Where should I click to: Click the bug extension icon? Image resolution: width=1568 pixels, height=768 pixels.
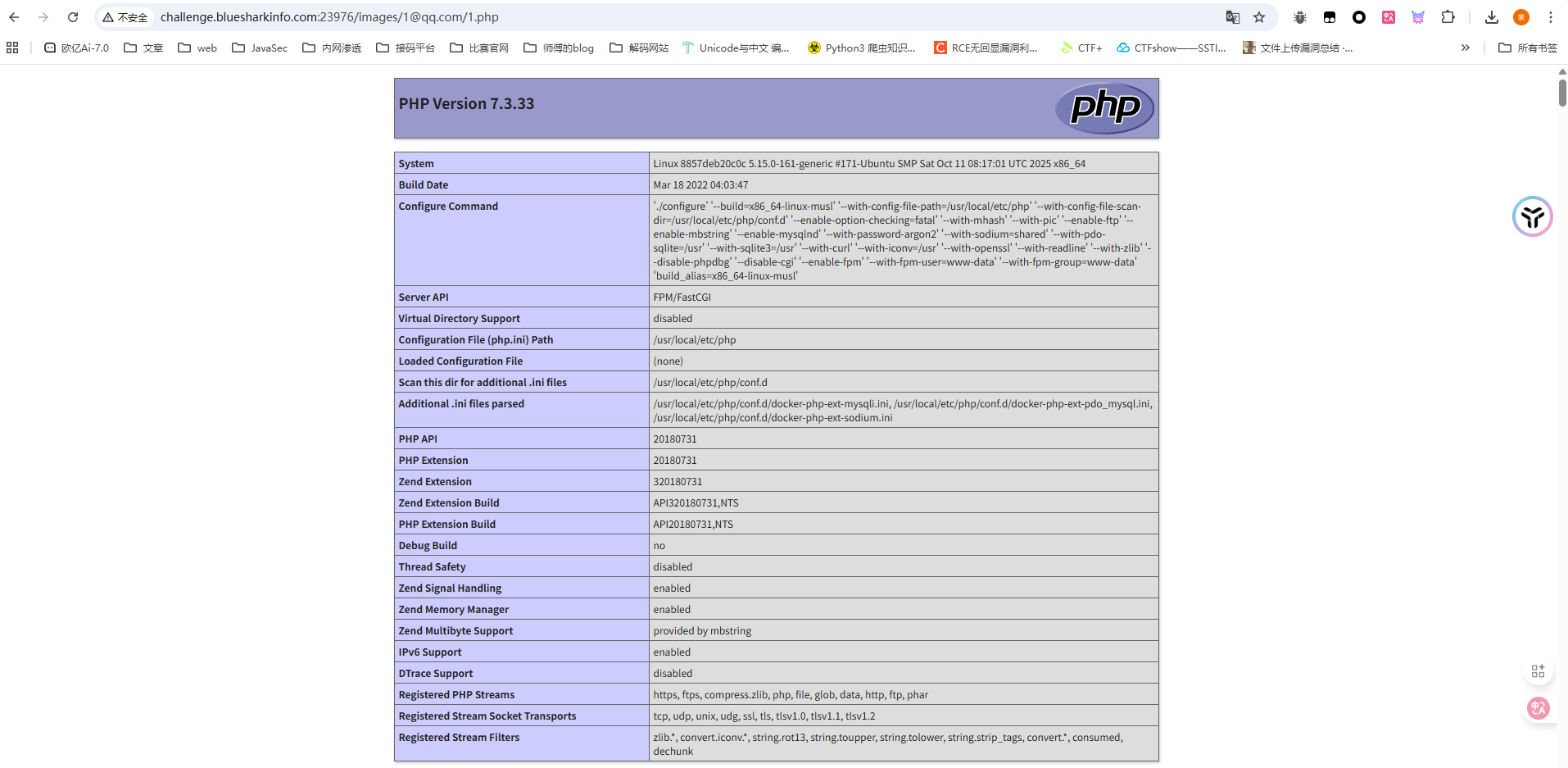(x=1300, y=17)
